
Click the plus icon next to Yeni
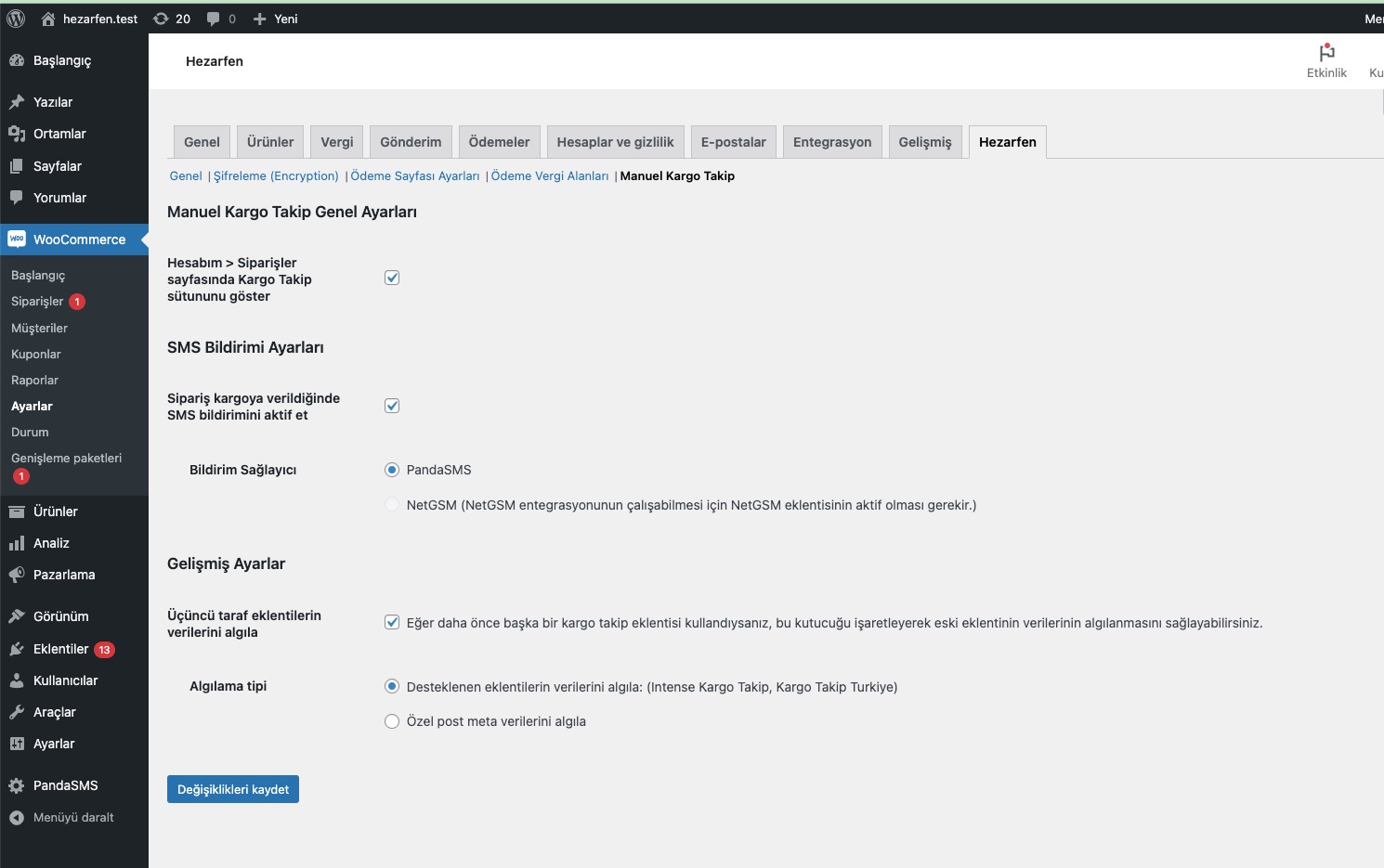(x=260, y=19)
